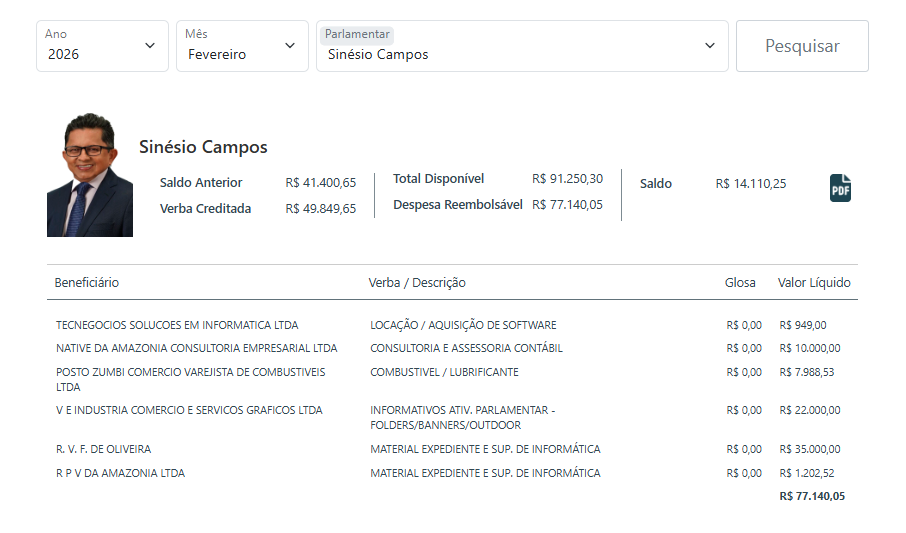Click the Total Disponível amount R$ 91.250,30
The width and height of the screenshot is (906, 533).
pyautogui.click(x=567, y=178)
